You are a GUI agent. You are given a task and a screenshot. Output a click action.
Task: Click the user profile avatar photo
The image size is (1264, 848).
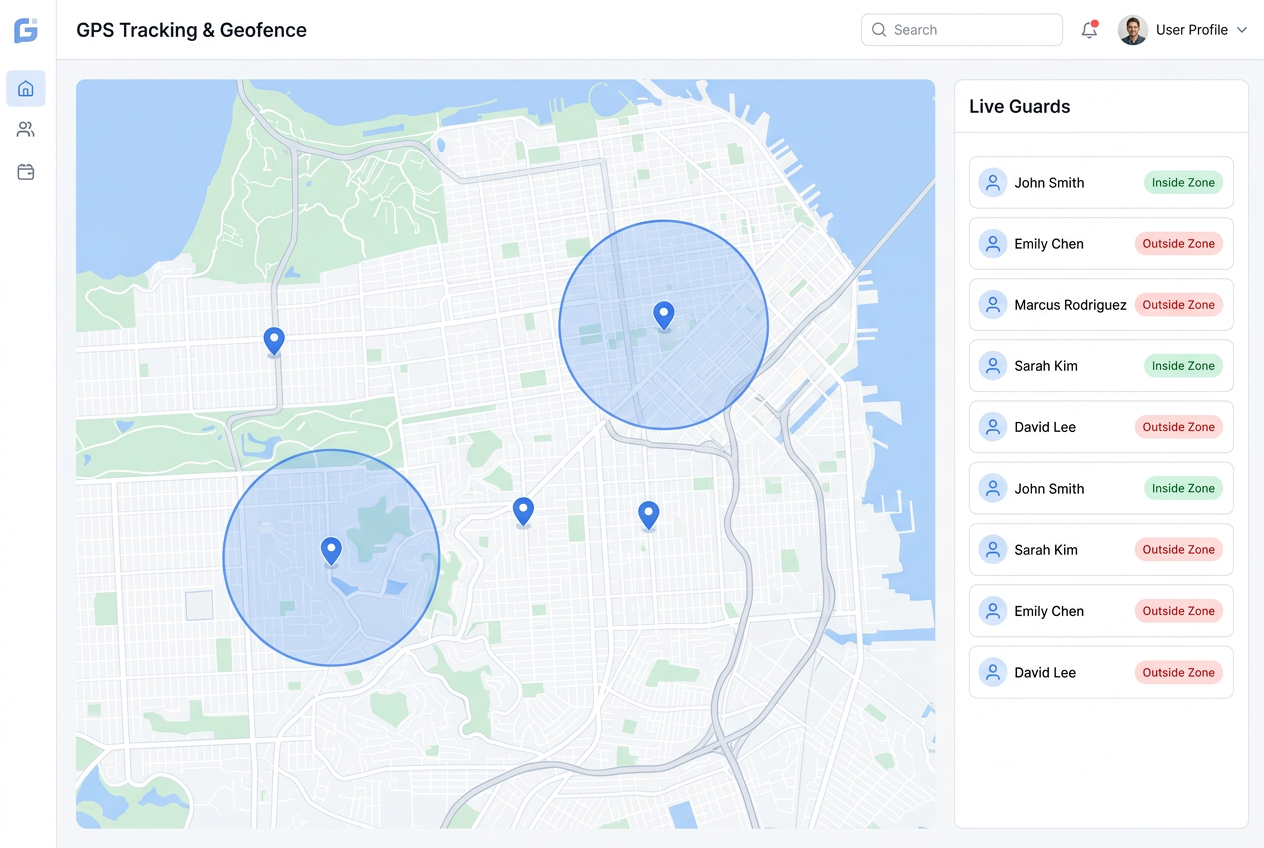tap(1132, 30)
